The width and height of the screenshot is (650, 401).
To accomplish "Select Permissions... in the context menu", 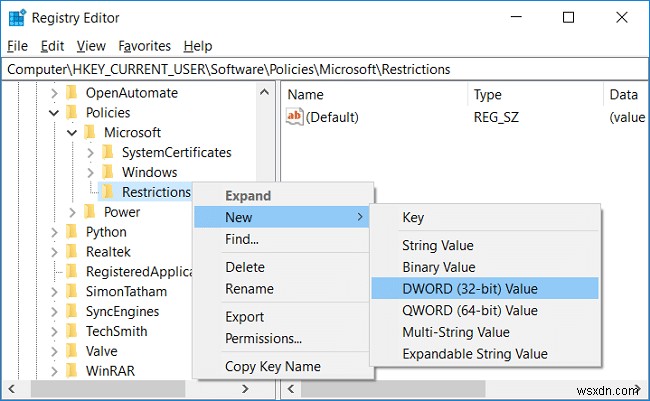I will pyautogui.click(x=263, y=338).
